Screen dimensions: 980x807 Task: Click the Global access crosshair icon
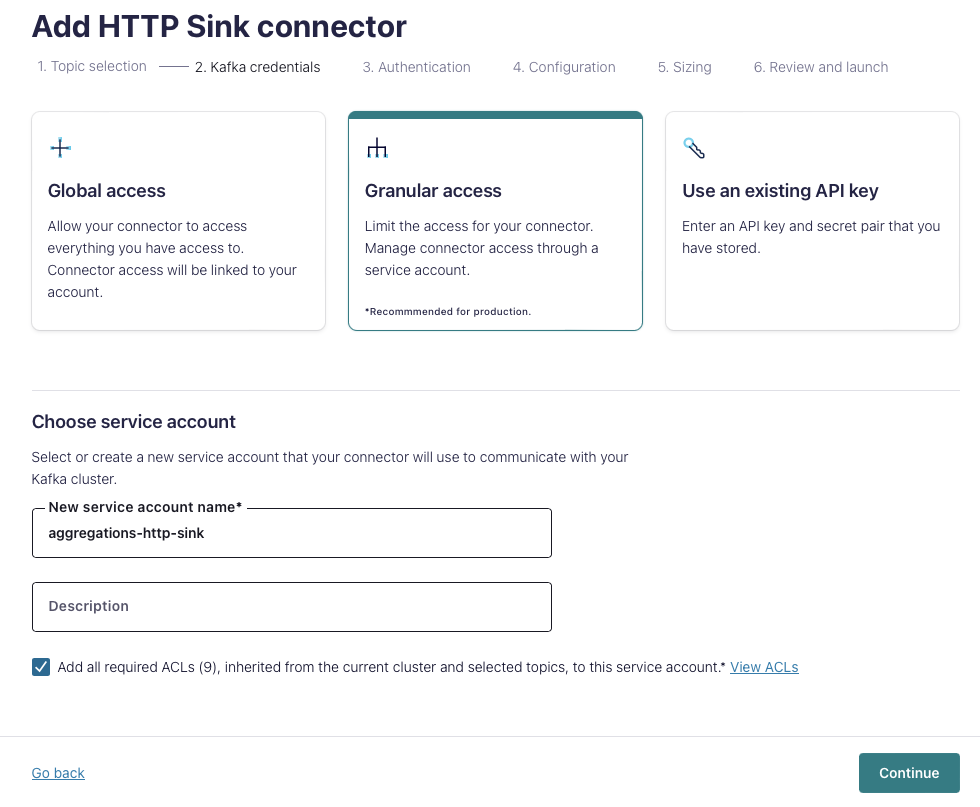pyautogui.click(x=60, y=148)
